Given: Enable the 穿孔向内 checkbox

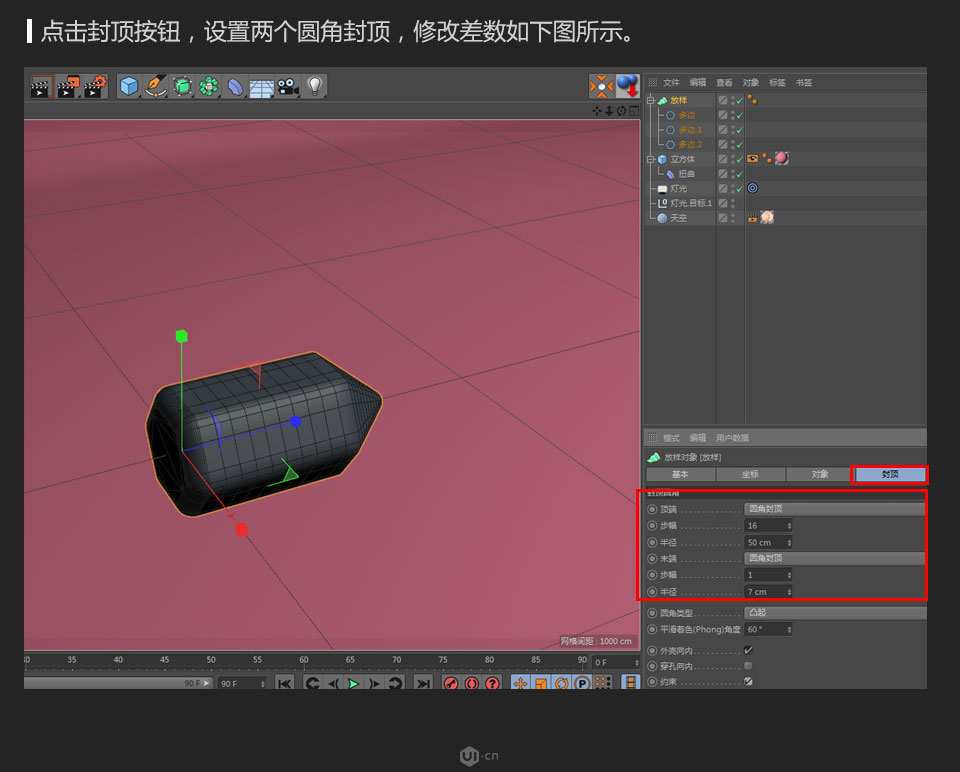Looking at the screenshot, I should [x=747, y=665].
